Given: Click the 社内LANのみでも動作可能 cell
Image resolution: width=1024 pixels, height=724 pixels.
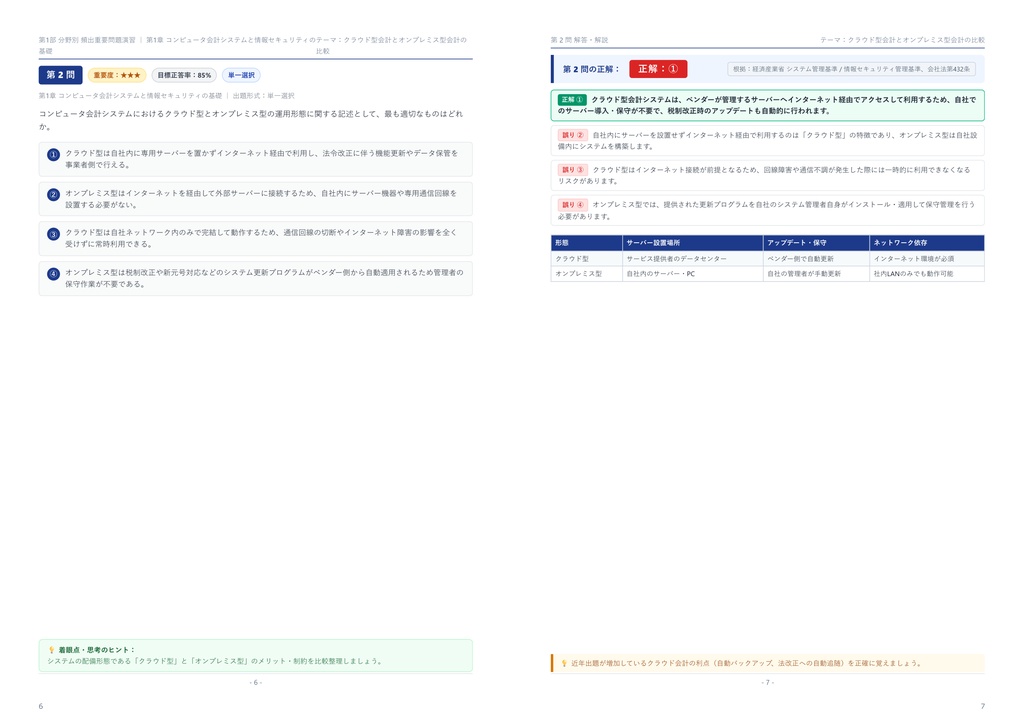Looking at the screenshot, I should pyautogui.click(x=927, y=274).
